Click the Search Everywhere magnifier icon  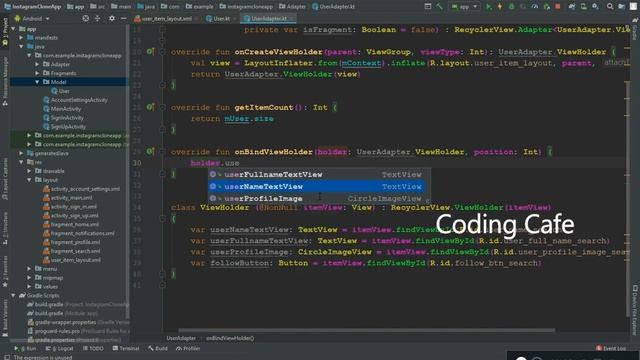pos(610,6)
